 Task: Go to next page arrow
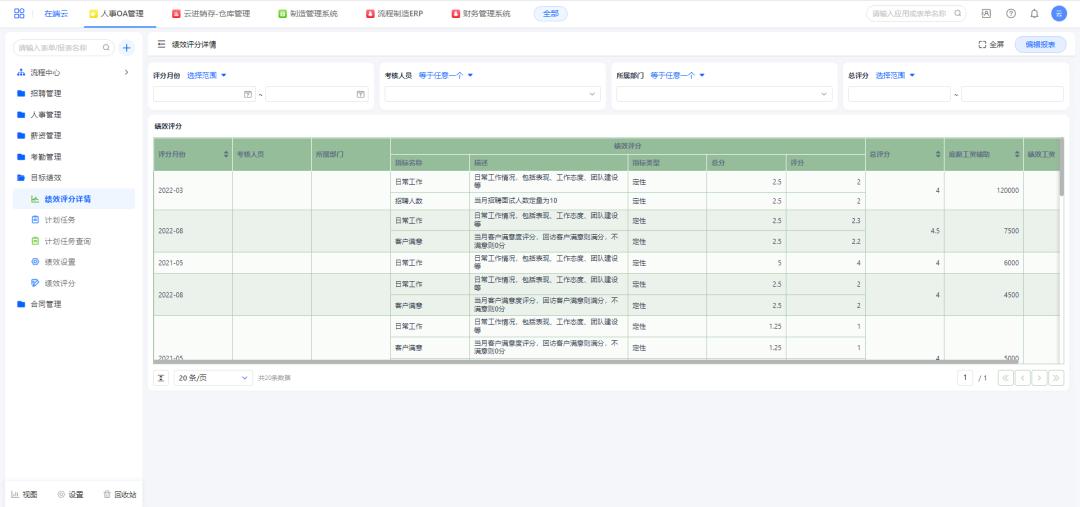tap(1039, 377)
